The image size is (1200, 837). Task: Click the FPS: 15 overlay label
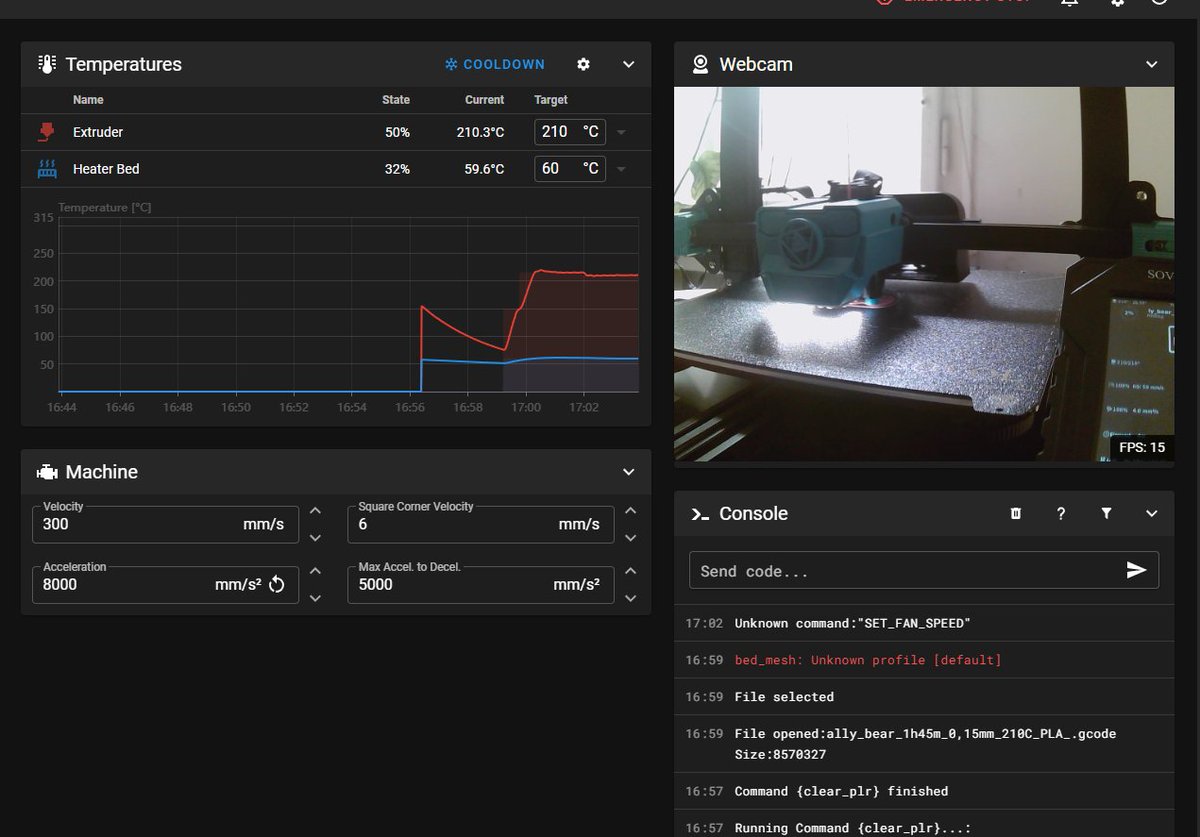coord(1143,447)
